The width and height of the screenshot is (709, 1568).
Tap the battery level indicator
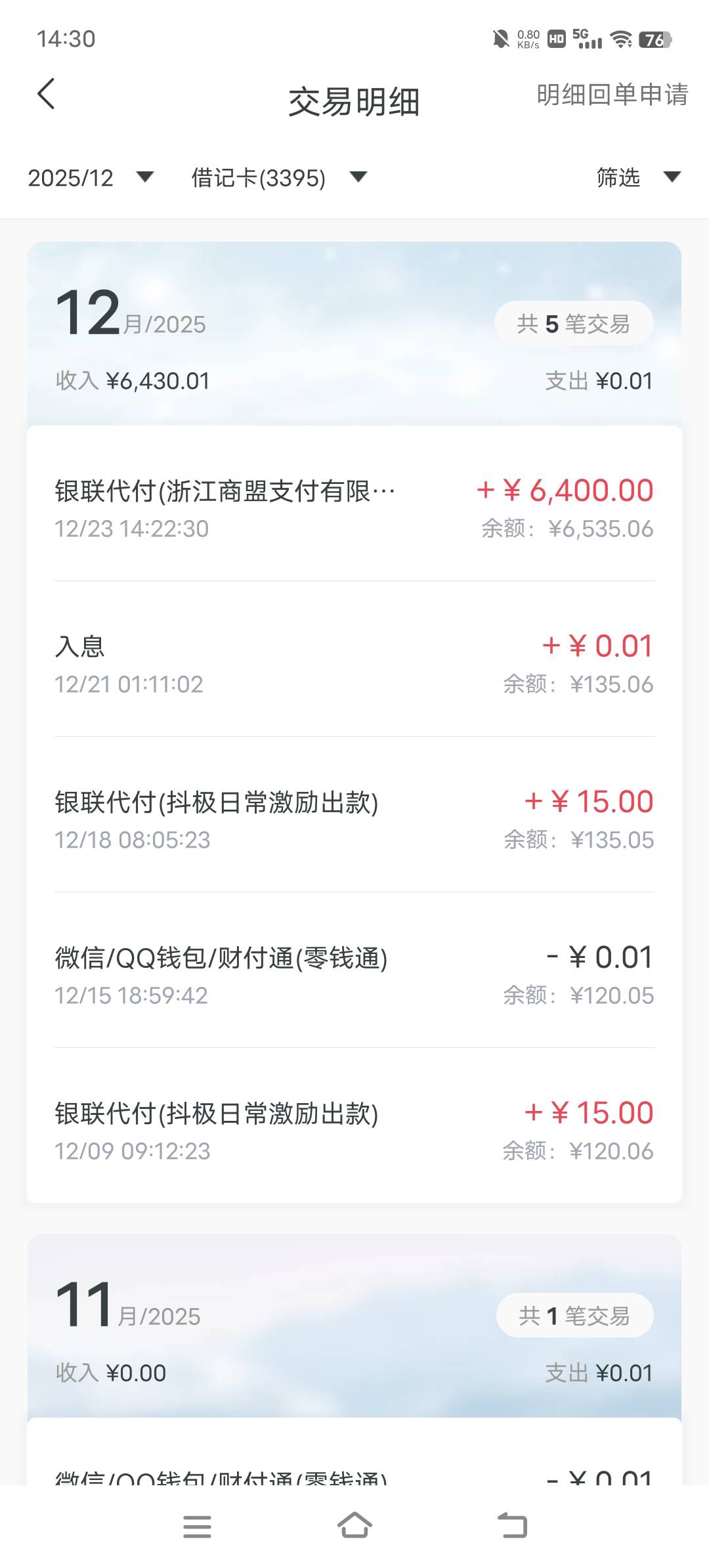(655, 39)
